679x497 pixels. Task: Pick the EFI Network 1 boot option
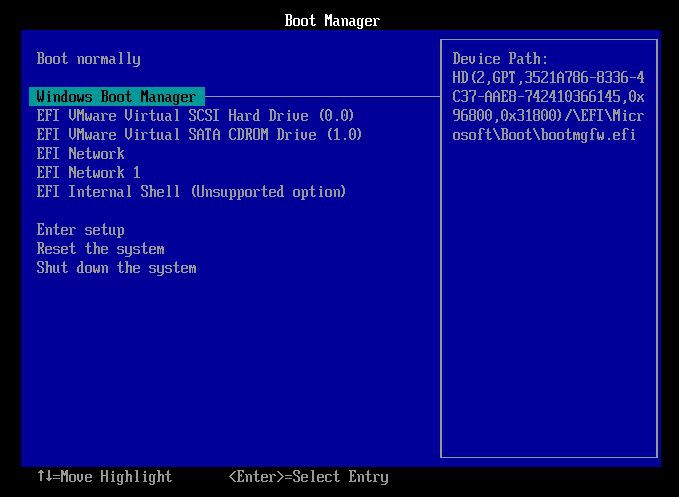click(x=88, y=173)
